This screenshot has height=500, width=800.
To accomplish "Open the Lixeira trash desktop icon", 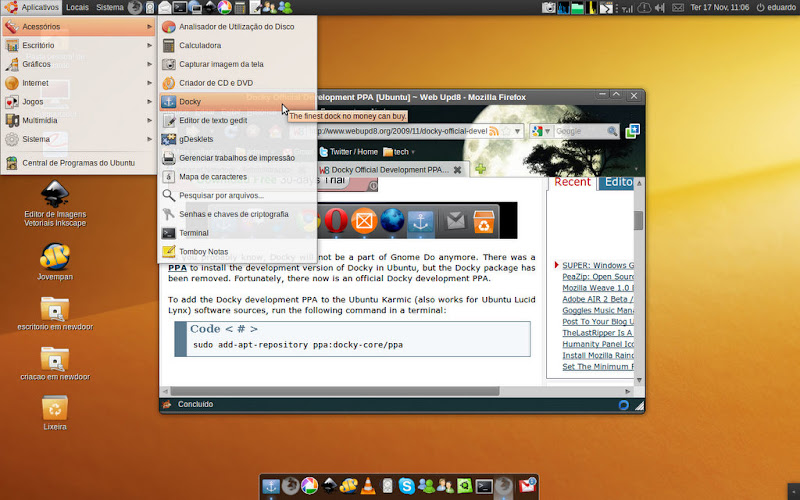I will coord(55,408).
